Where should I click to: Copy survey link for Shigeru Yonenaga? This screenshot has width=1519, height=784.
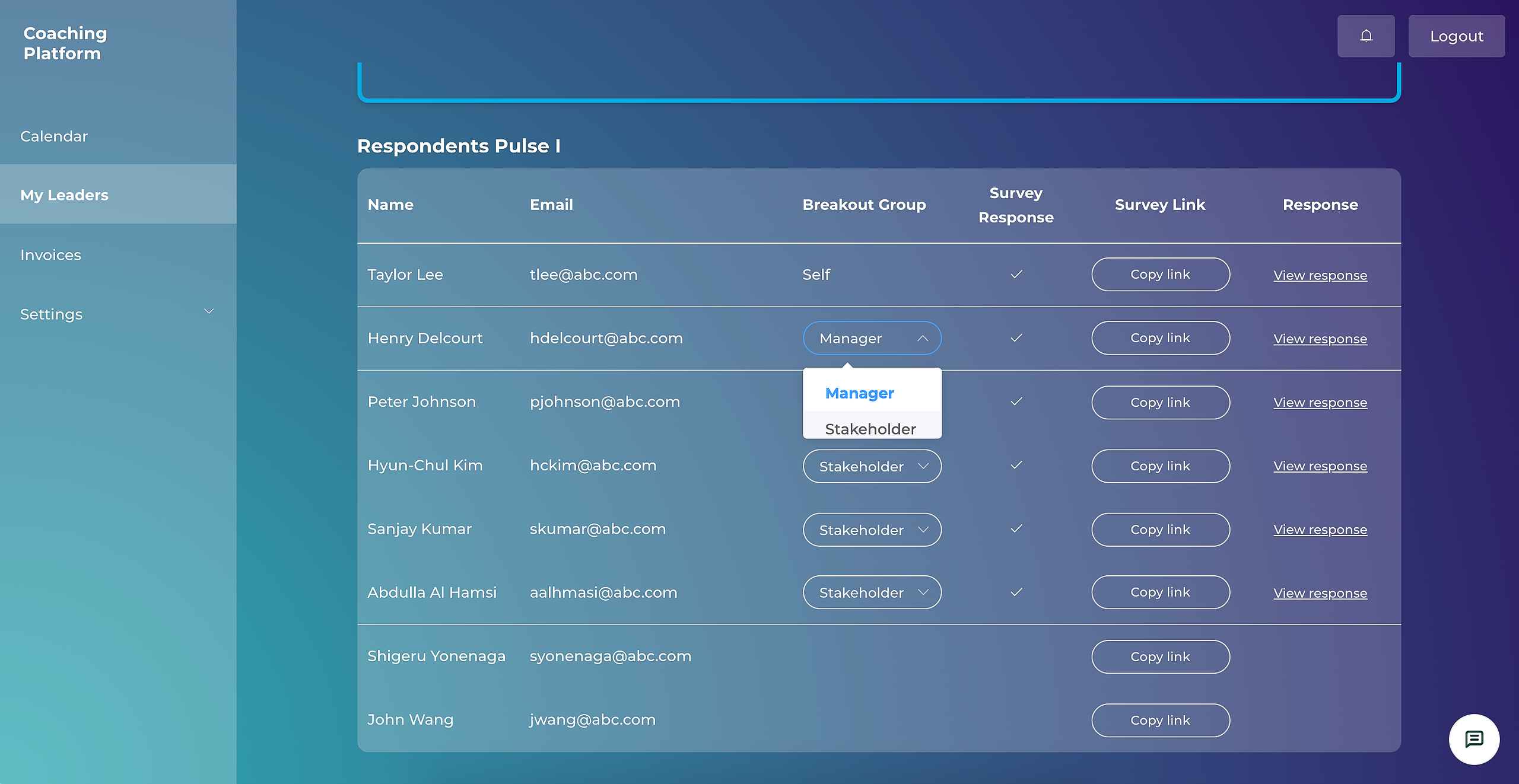1160,656
